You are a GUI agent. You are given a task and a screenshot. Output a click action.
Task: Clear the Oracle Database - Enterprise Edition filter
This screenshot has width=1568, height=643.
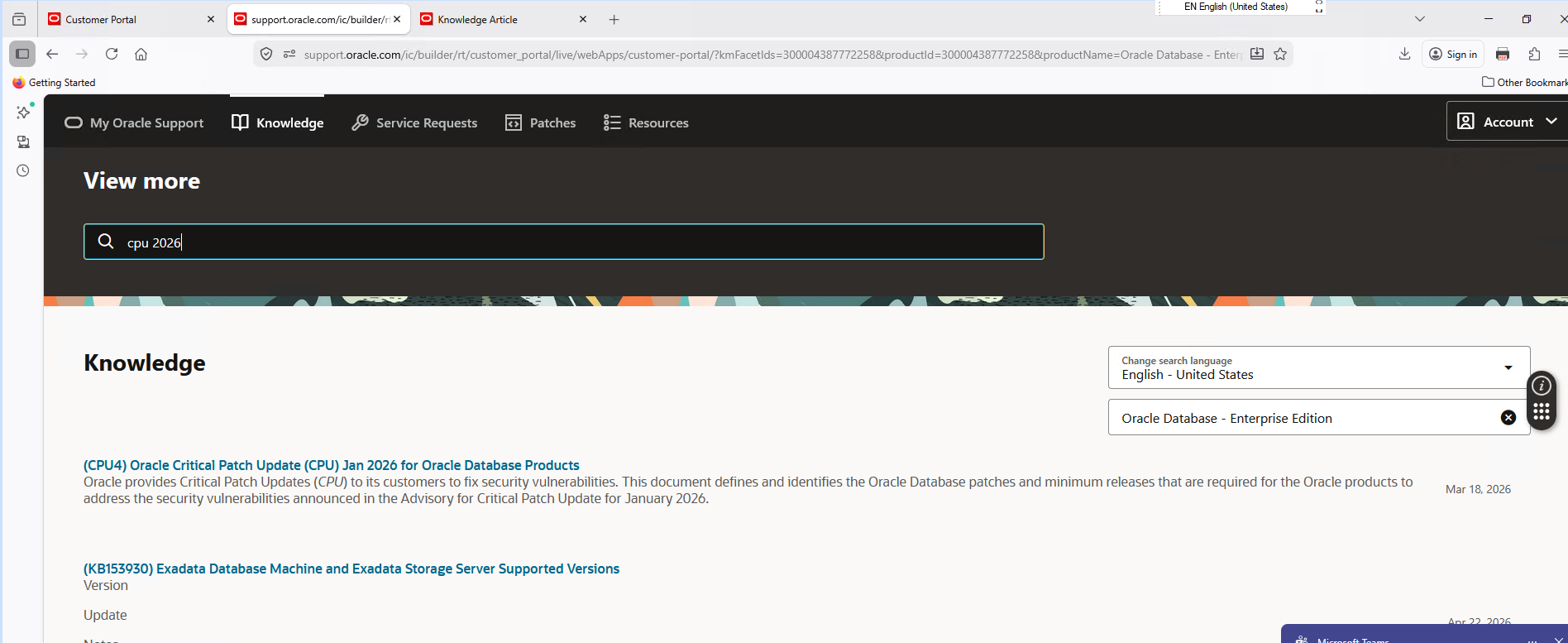[x=1508, y=418]
